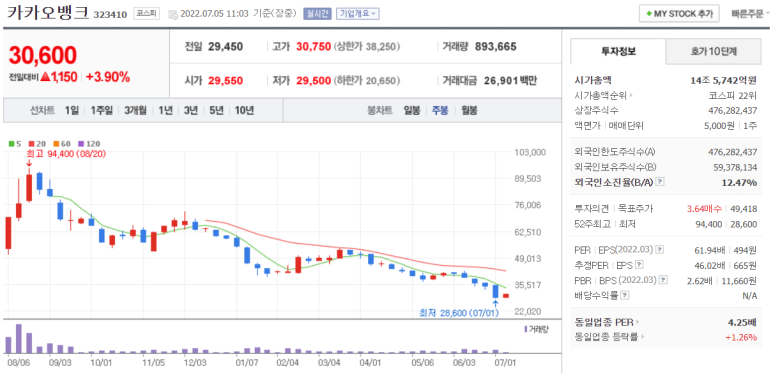Click the 시가 29,550 value
Image resolution: width=773 pixels, height=373 pixels.
click(x=225, y=80)
